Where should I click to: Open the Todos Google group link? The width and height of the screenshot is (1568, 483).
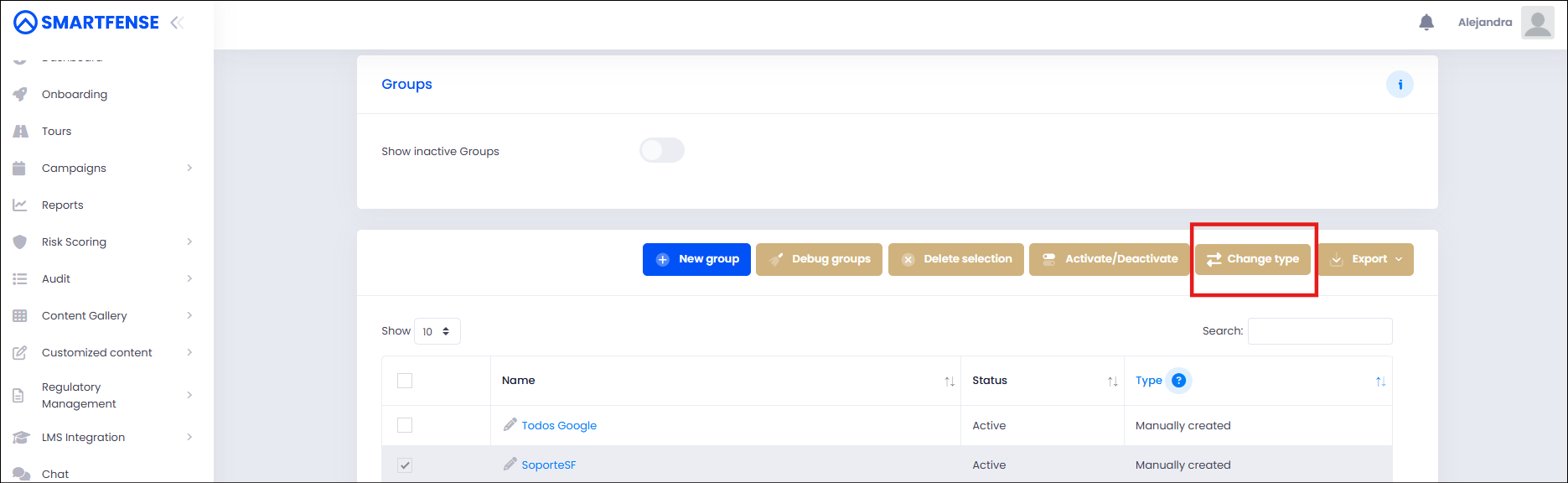click(559, 425)
